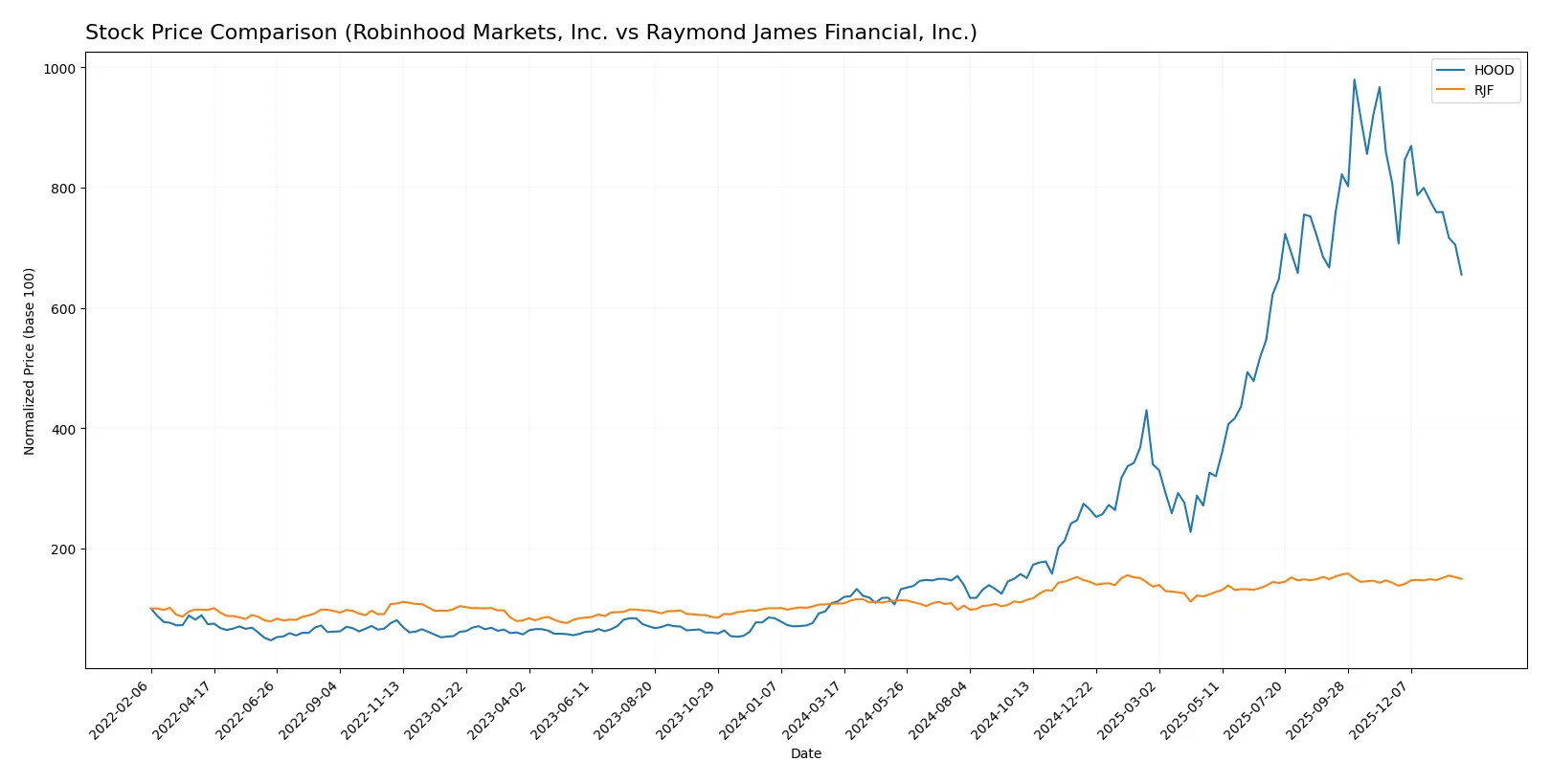
Task: Click the 1000 tick on the y-axis
Action: [x=57, y=68]
